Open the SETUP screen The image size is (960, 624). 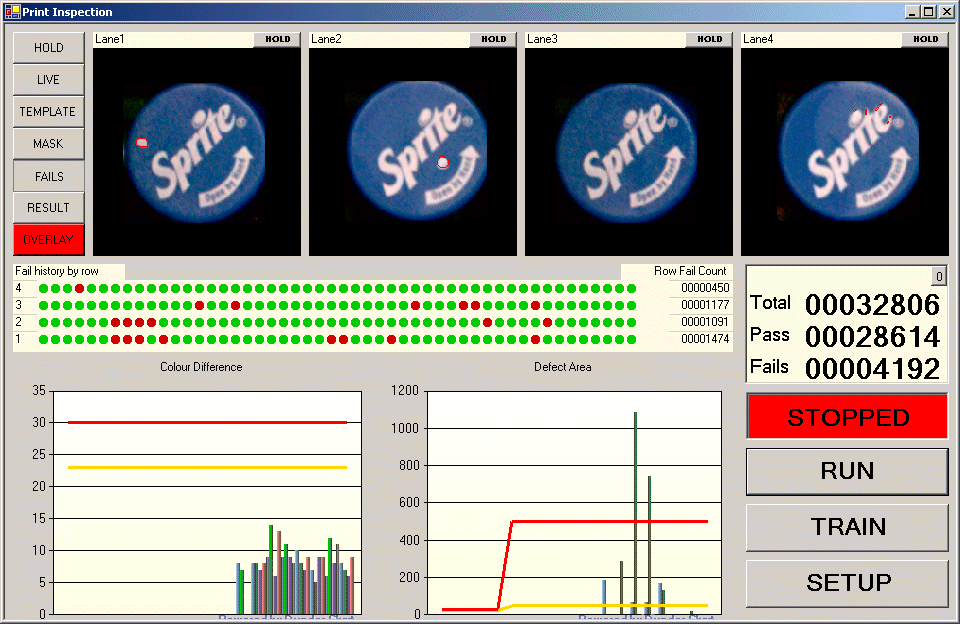pos(847,583)
